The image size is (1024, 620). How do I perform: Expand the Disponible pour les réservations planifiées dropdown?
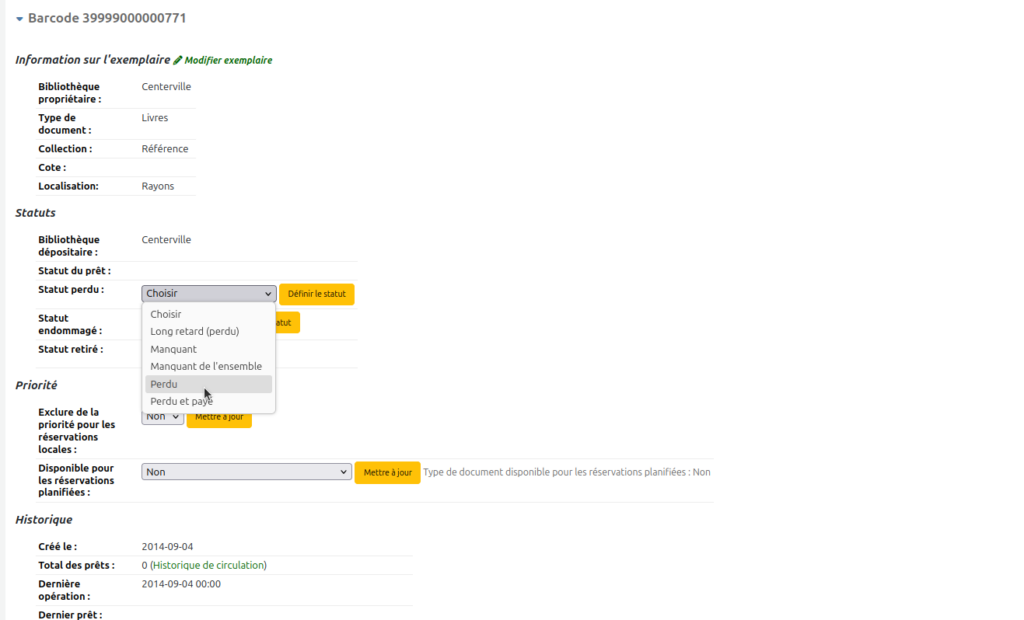coord(246,472)
